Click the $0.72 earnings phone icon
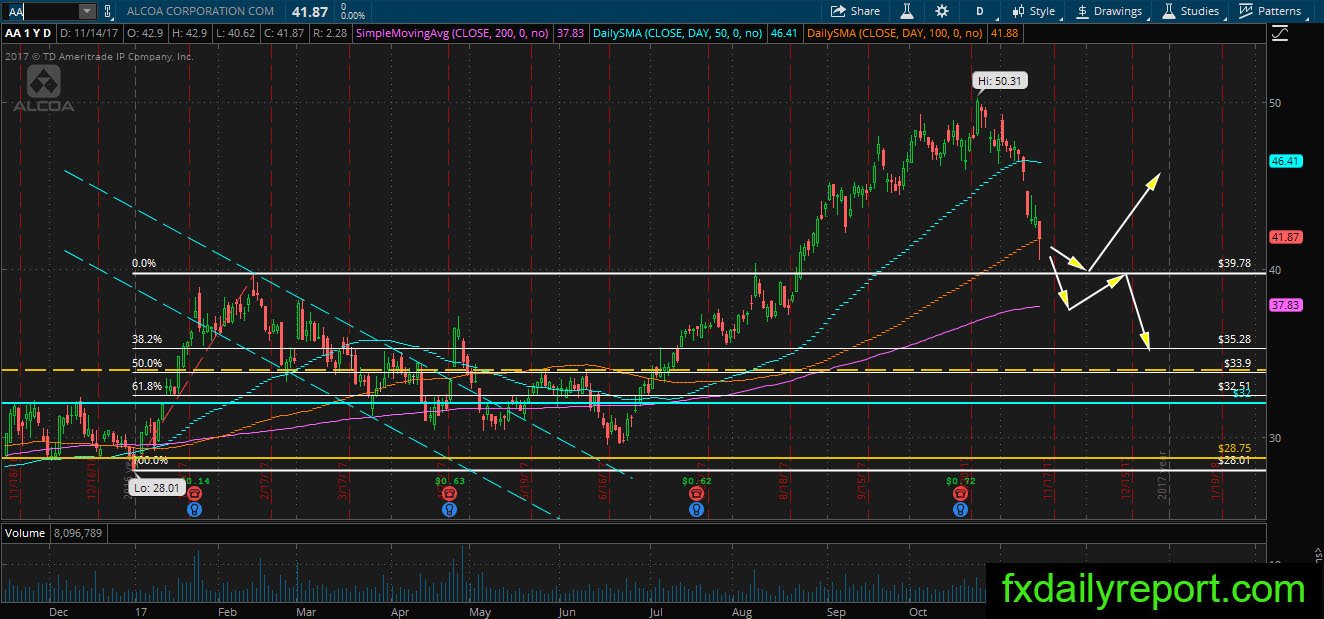The height and width of the screenshot is (619, 1324). click(x=960, y=493)
